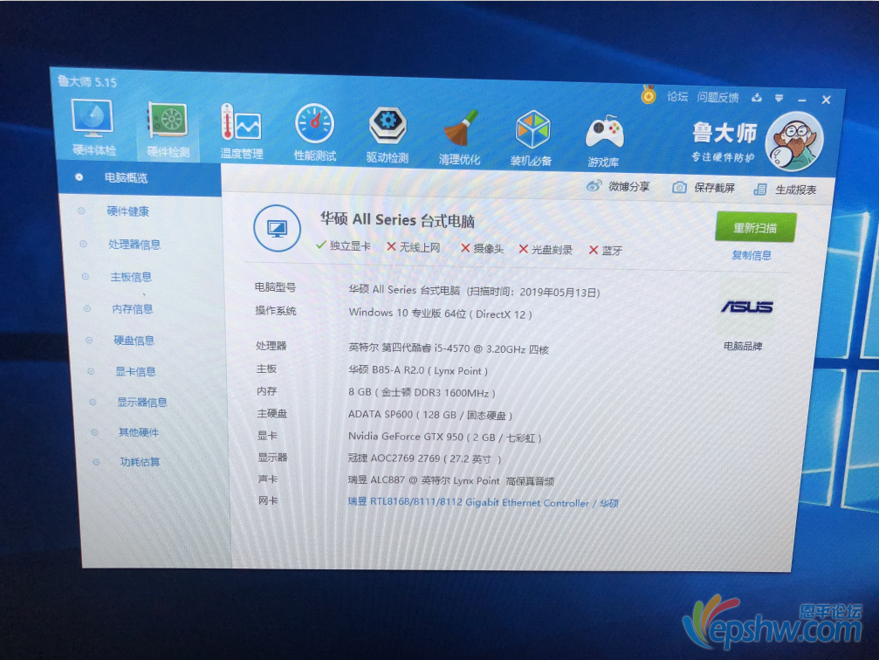Click the Nvidia GeForce GTX 950 text

445,436
